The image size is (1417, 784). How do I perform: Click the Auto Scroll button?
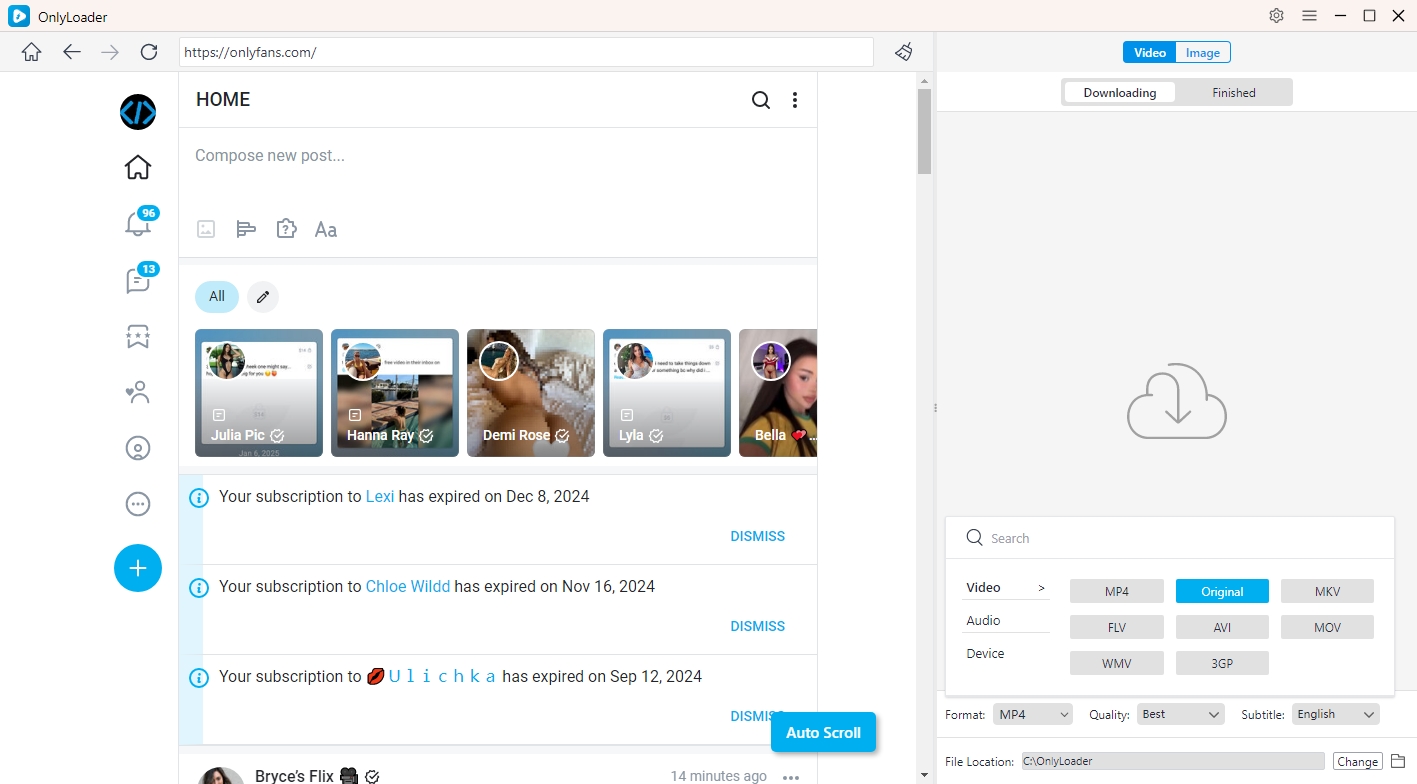[x=823, y=732]
